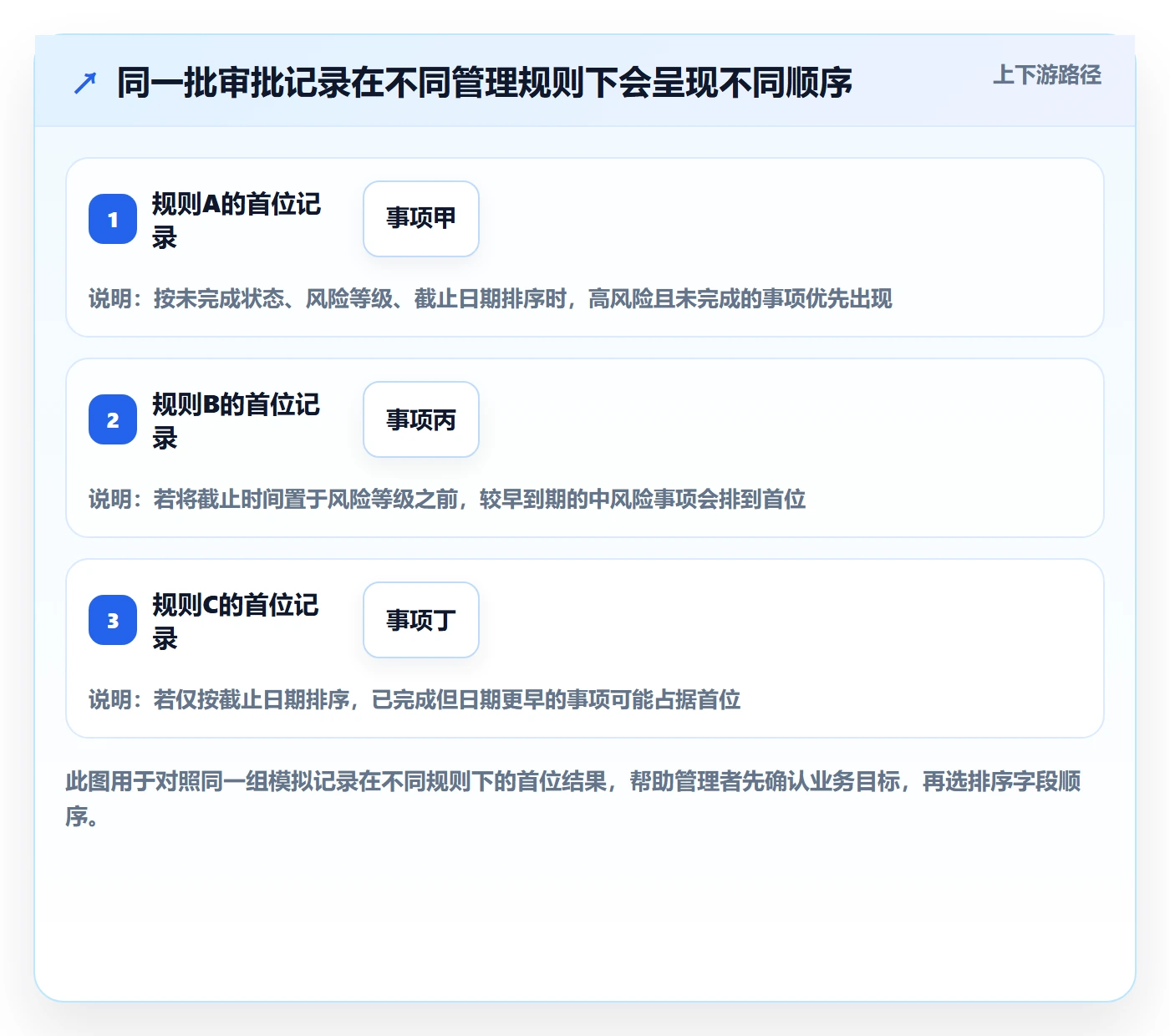The height and width of the screenshot is (1036, 1170).
Task: Click the footer note starting 此图用于对照
Action: tap(573, 799)
